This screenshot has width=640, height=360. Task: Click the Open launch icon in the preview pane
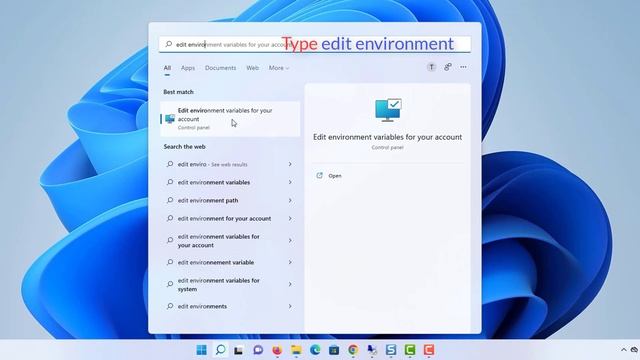click(319, 176)
